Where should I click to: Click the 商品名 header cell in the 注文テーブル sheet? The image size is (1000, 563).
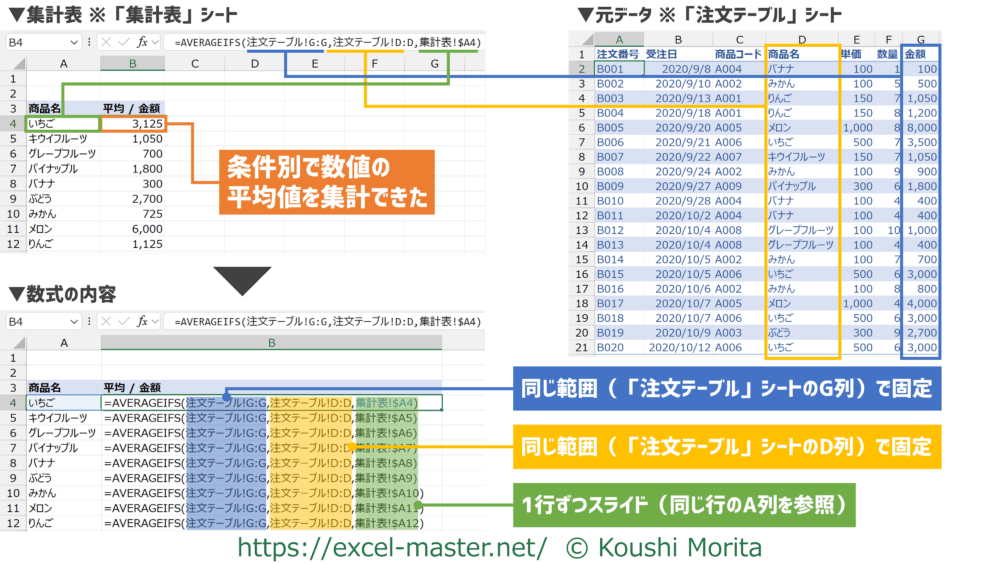coord(801,54)
